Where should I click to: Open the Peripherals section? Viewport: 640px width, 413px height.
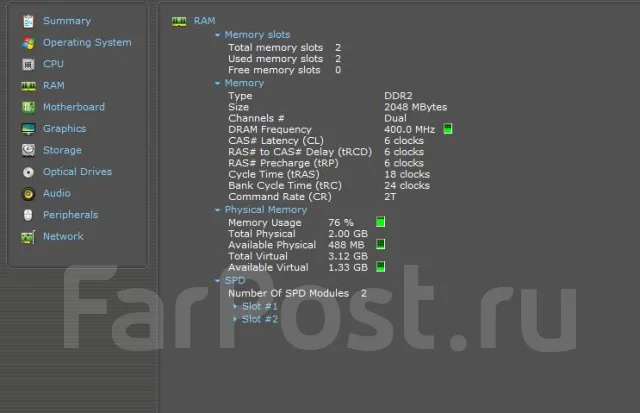[x=70, y=215]
